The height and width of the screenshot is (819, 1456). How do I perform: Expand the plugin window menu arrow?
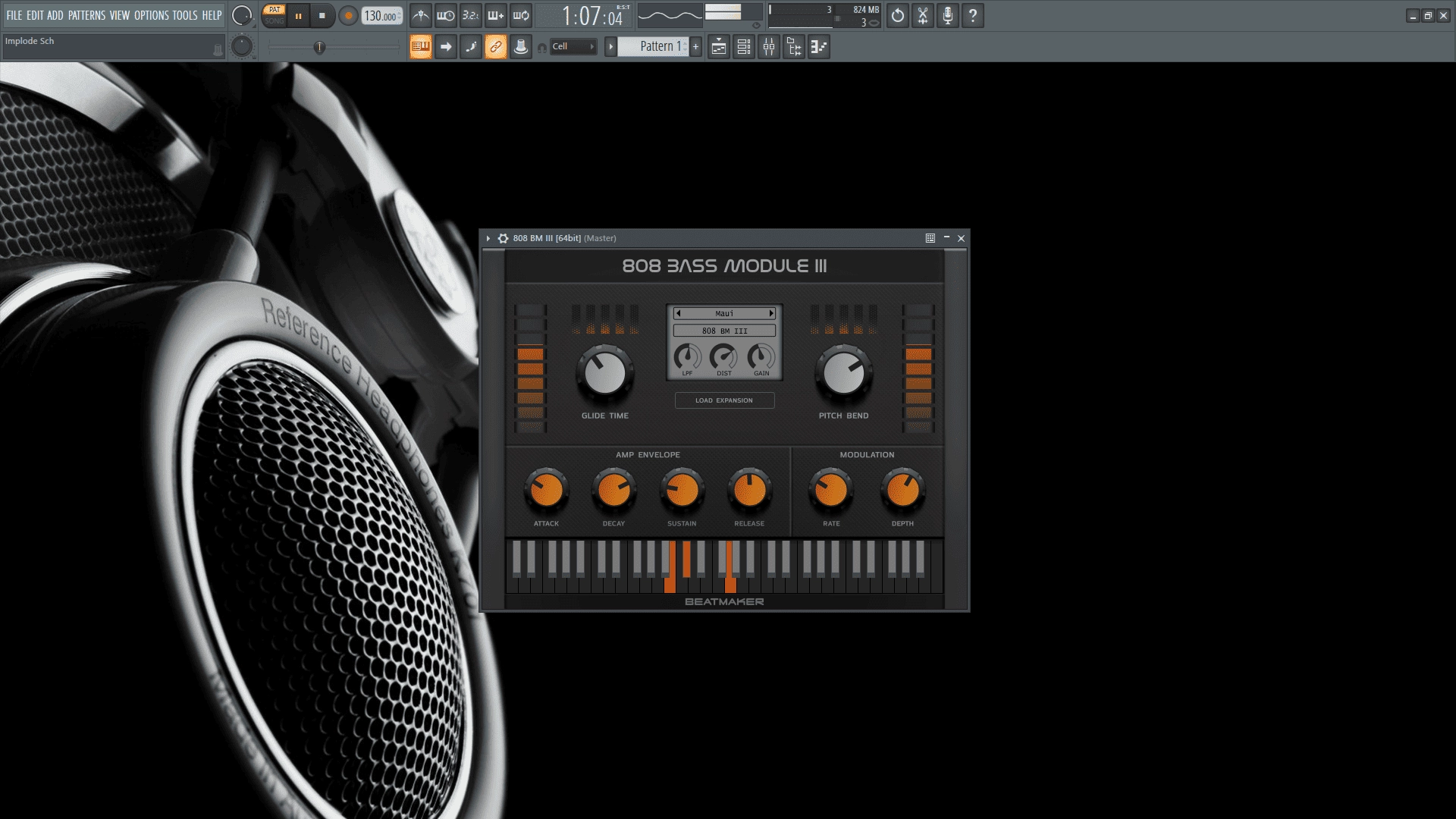coord(488,238)
